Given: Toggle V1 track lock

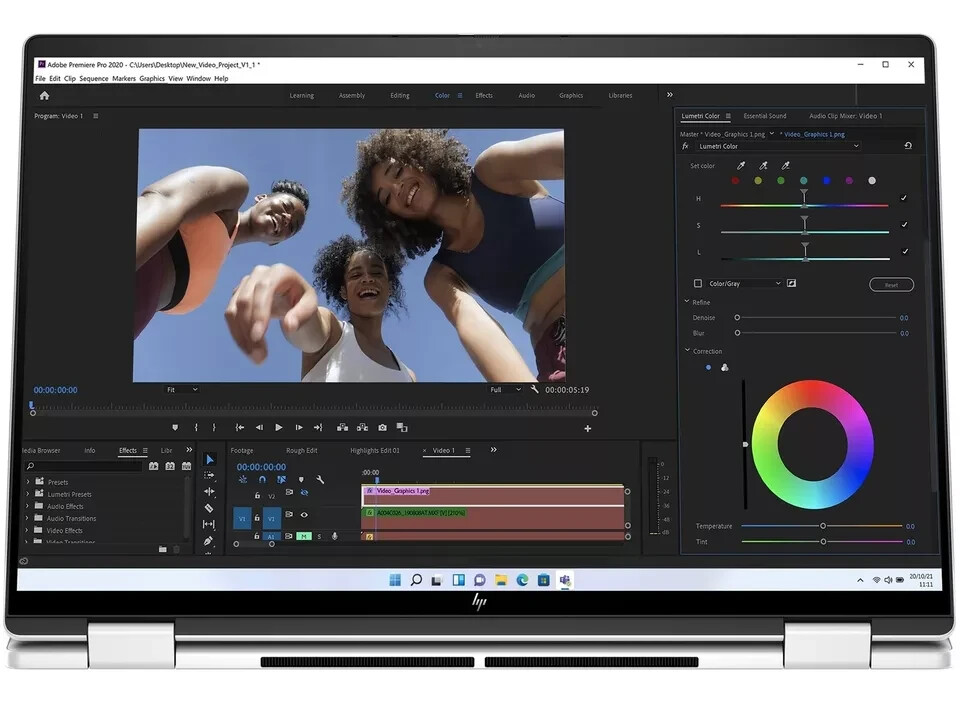Looking at the screenshot, I should click(257, 518).
